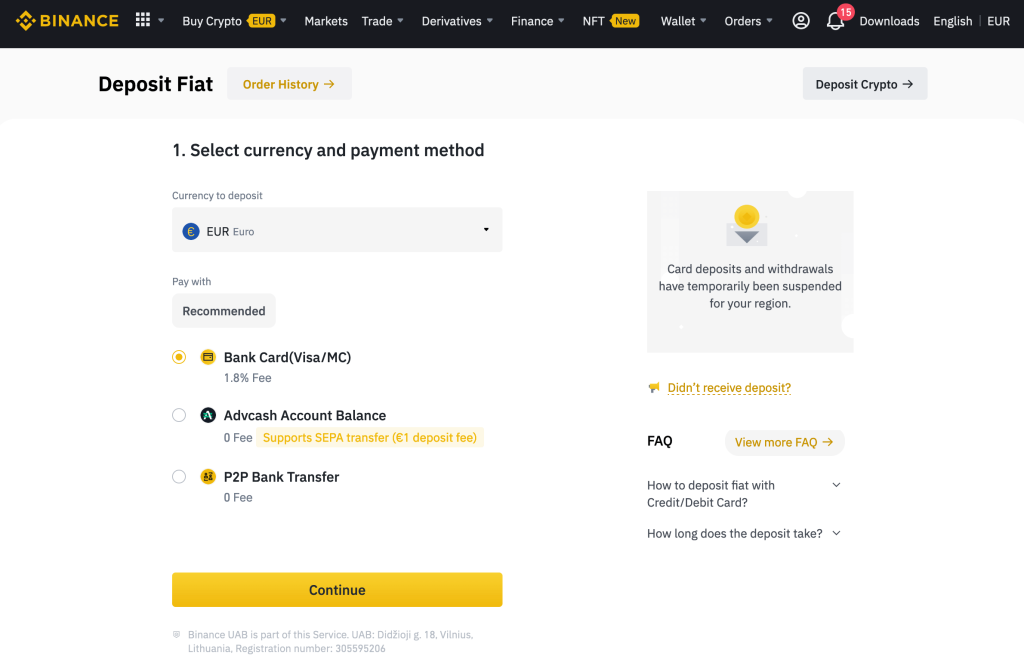Open the EUR currency dropdown

coord(337,230)
